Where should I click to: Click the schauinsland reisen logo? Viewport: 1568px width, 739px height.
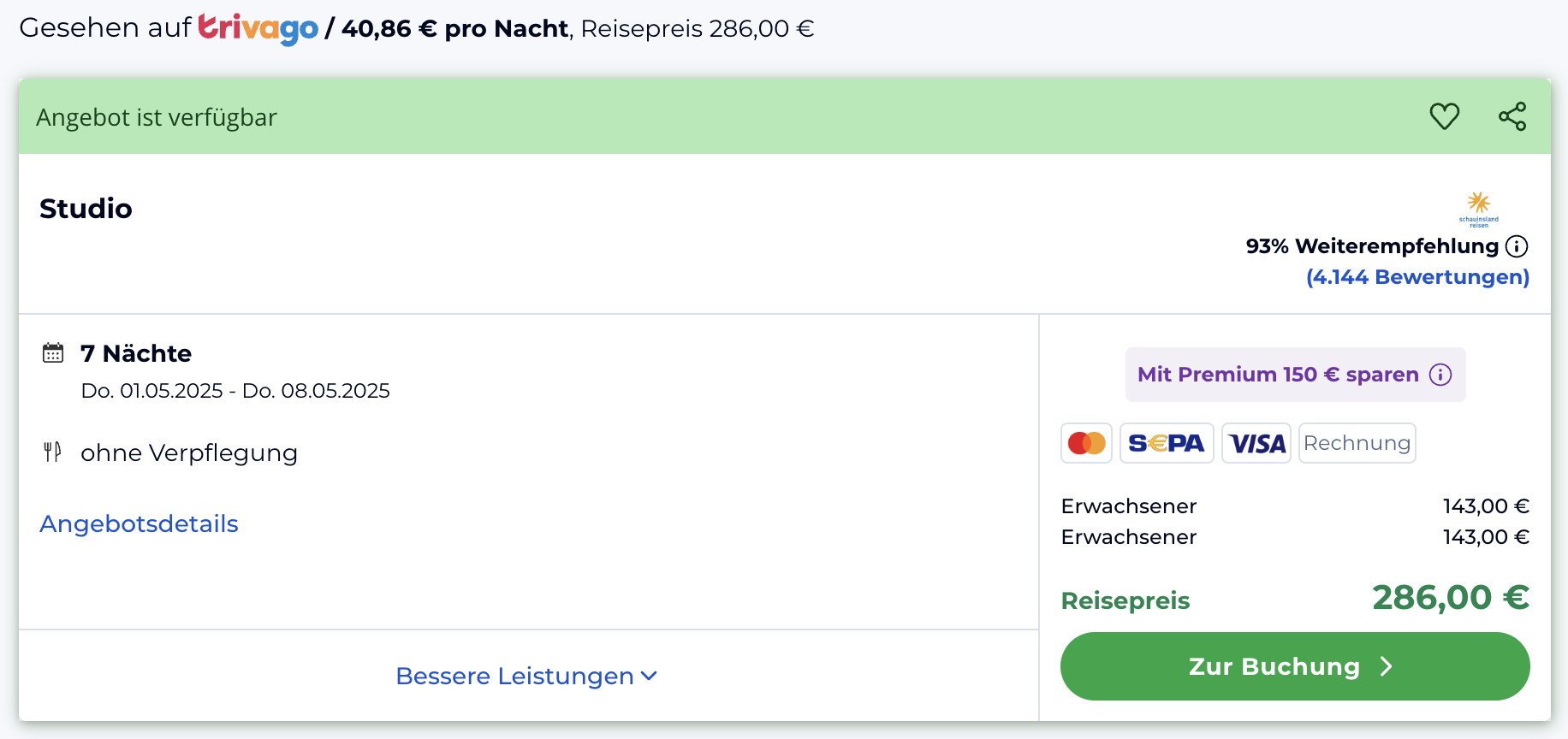pyautogui.click(x=1479, y=210)
